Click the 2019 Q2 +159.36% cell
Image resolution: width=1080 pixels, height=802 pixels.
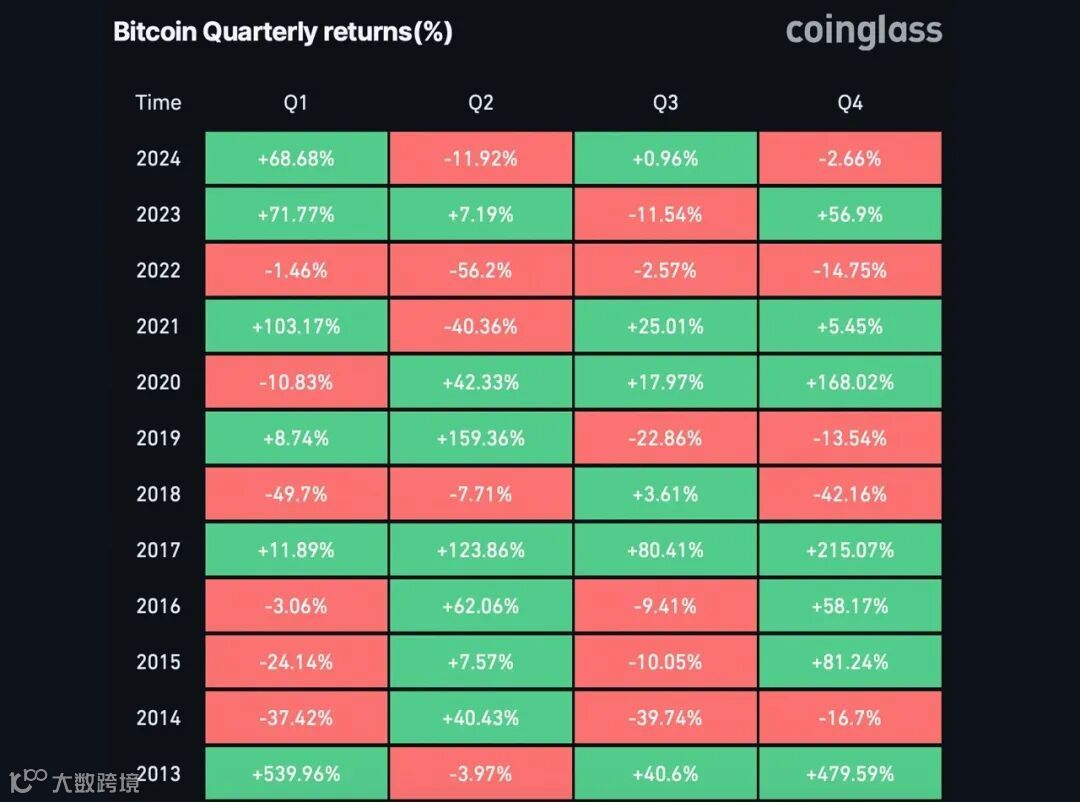(481, 438)
